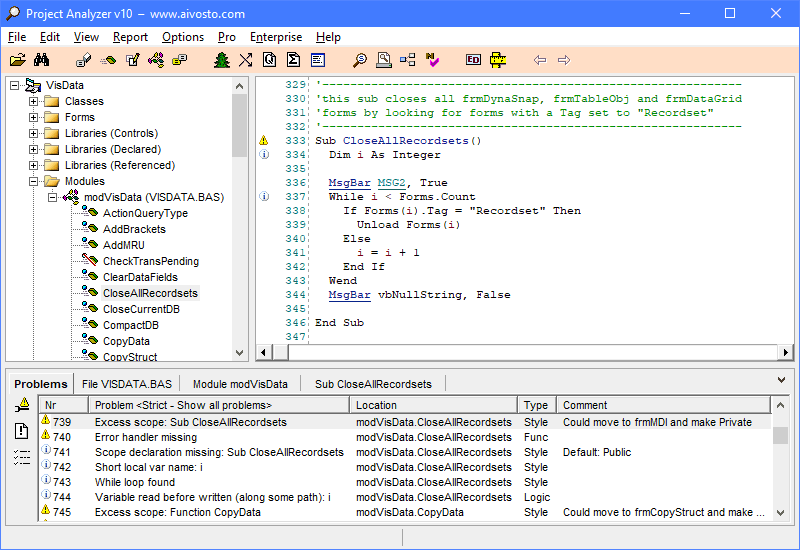
Task: Click the magnifying glass toolbar icon
Action: (360, 60)
